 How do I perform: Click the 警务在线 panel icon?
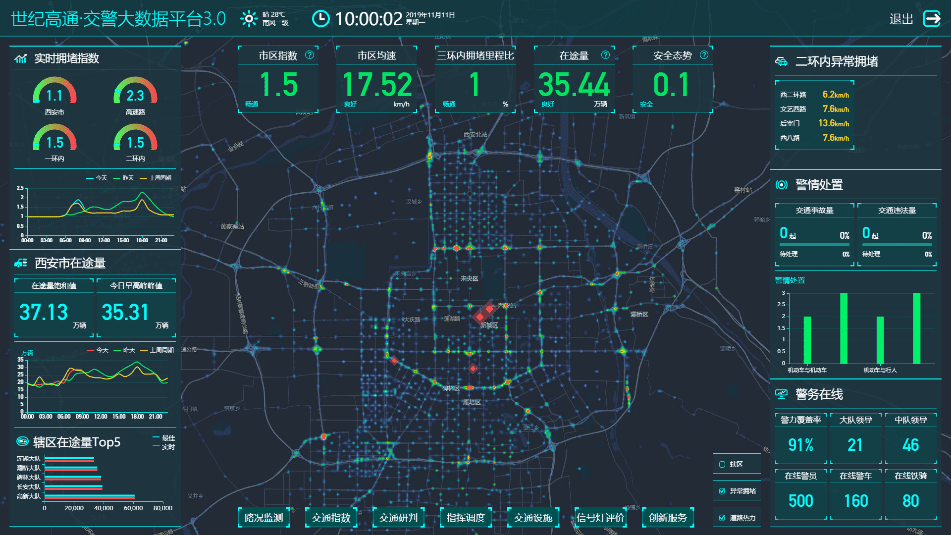(782, 394)
